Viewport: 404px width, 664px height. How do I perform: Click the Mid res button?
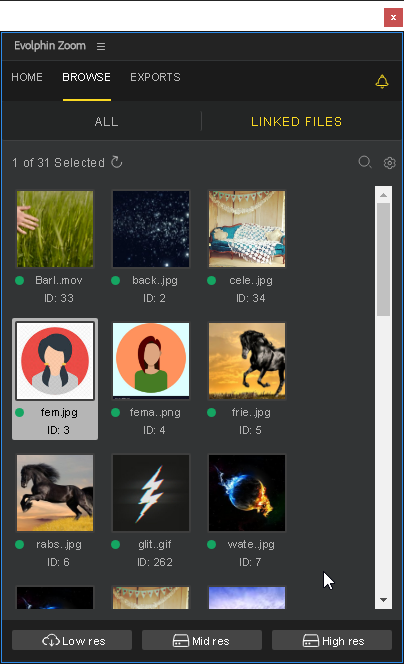pyautogui.click(x=202, y=640)
